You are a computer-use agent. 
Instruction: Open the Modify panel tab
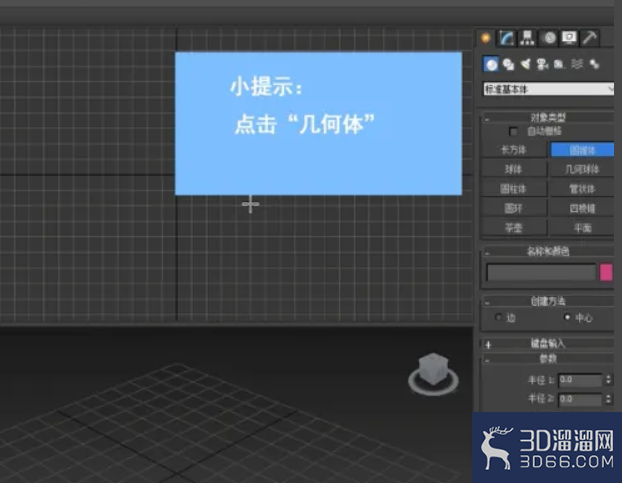tap(507, 38)
